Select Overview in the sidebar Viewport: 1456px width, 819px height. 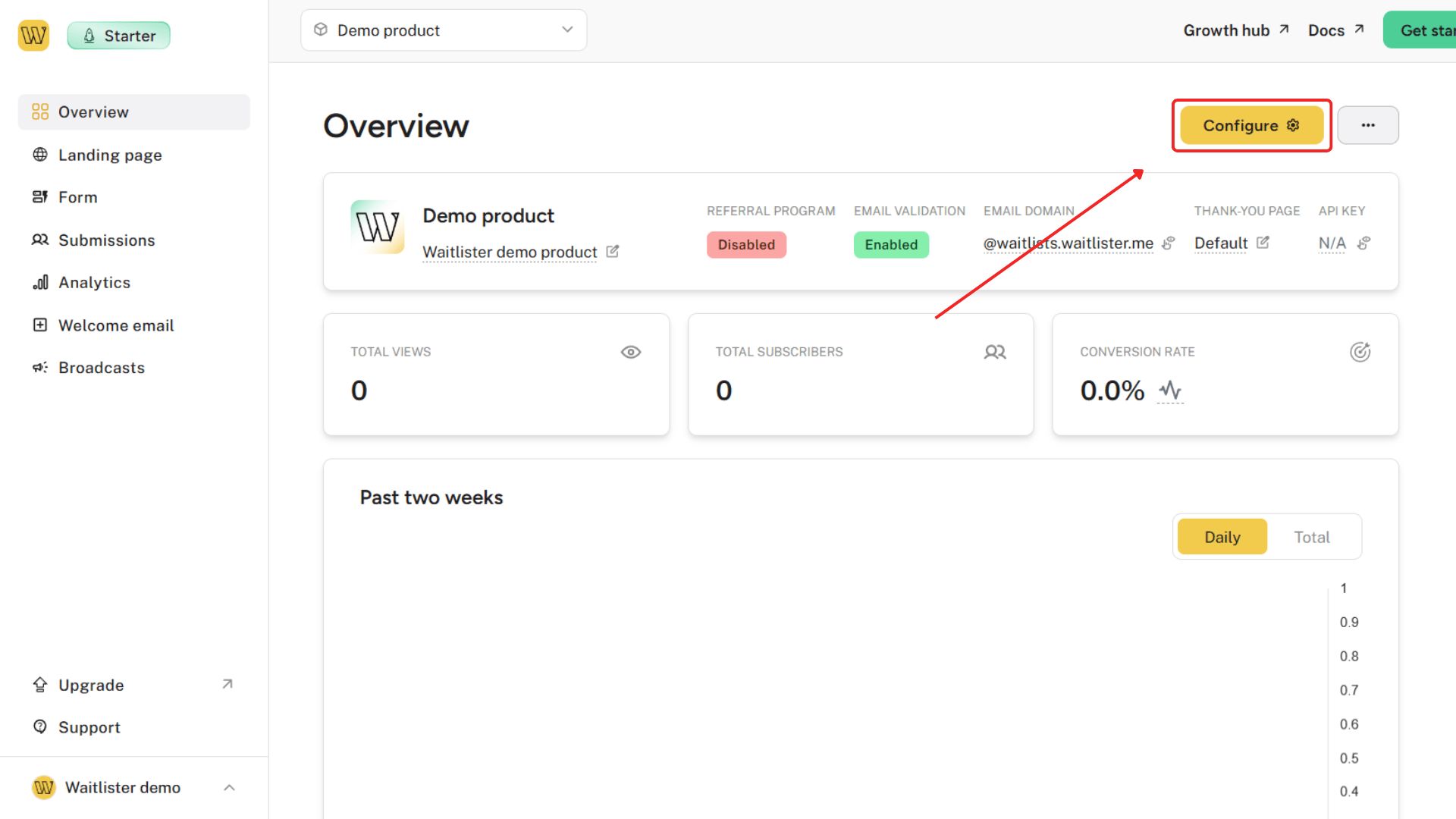point(134,112)
